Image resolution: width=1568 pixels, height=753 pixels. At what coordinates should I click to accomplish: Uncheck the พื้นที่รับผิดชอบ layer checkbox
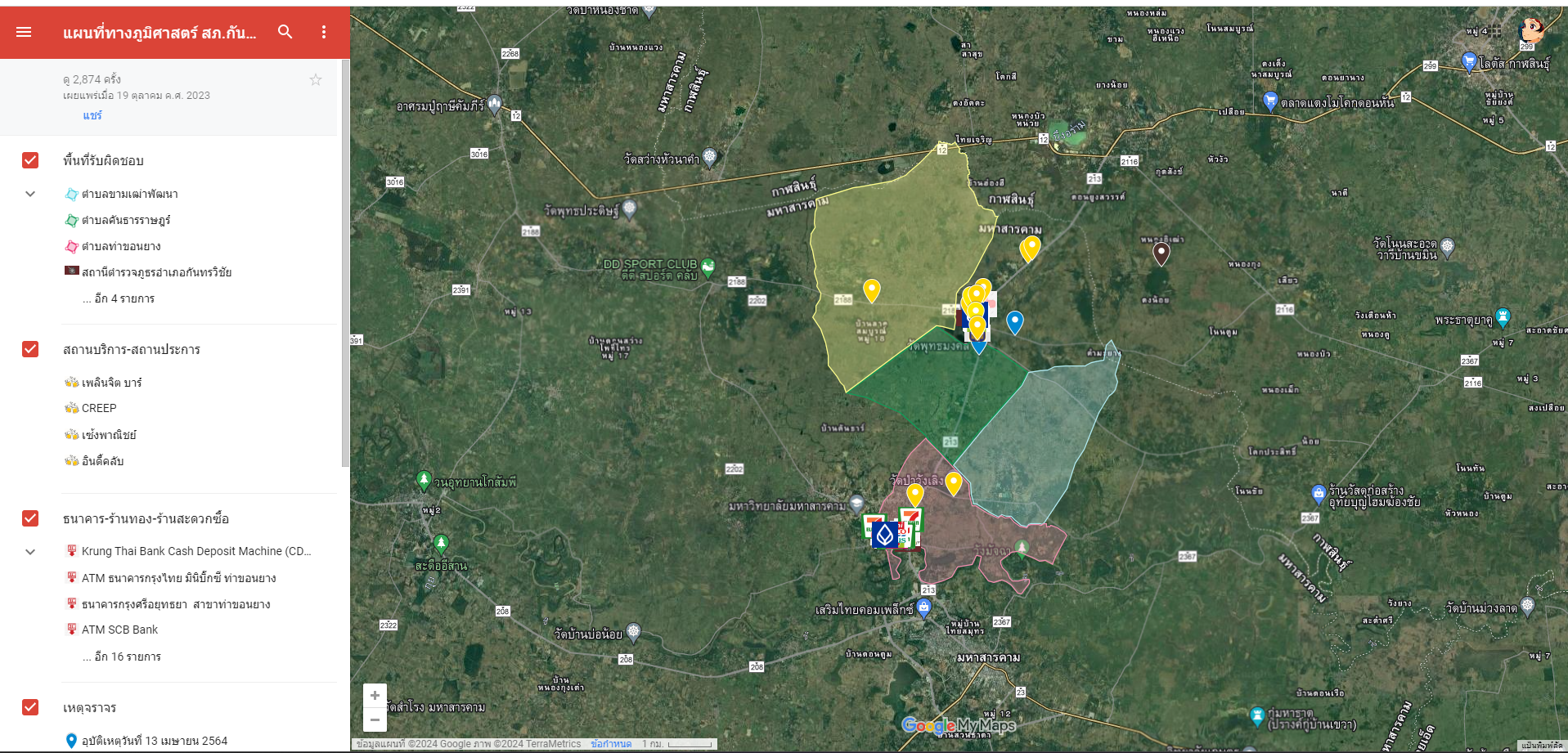click(x=30, y=160)
